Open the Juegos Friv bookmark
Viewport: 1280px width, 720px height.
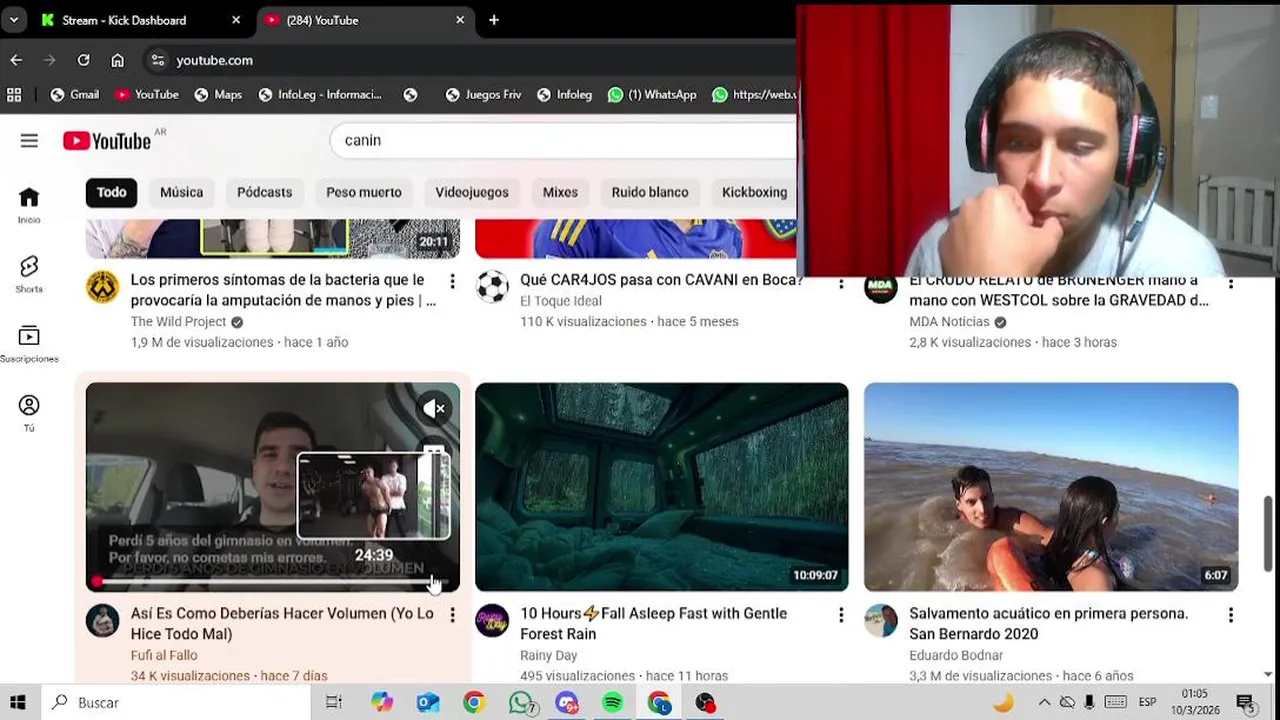point(483,95)
